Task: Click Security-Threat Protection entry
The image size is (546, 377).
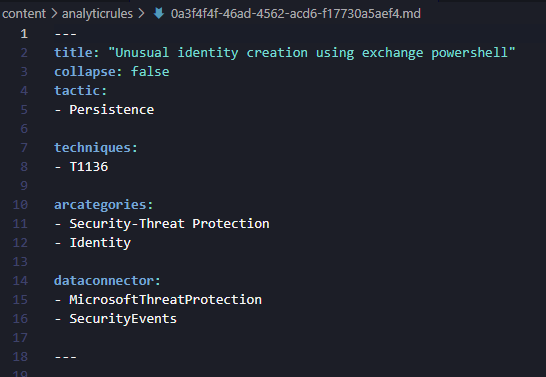Action: tap(169, 223)
